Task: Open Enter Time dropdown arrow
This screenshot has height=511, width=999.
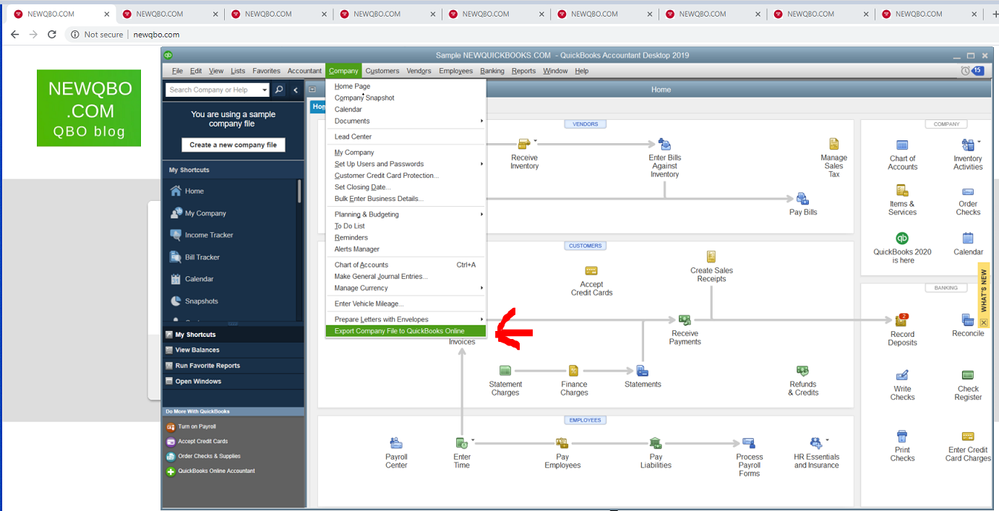Action: [x=473, y=440]
